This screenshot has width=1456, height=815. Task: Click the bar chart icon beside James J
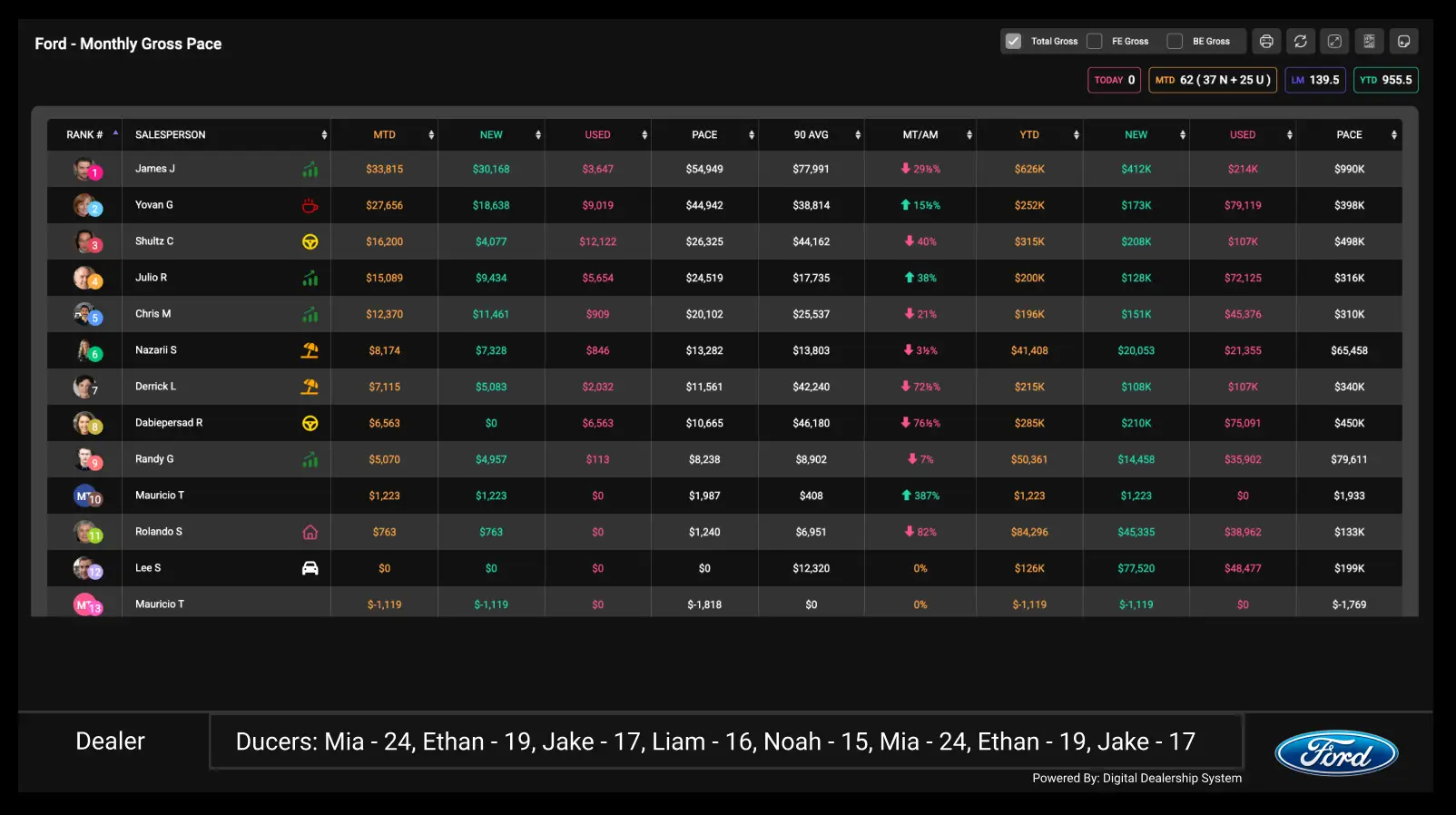tap(310, 169)
